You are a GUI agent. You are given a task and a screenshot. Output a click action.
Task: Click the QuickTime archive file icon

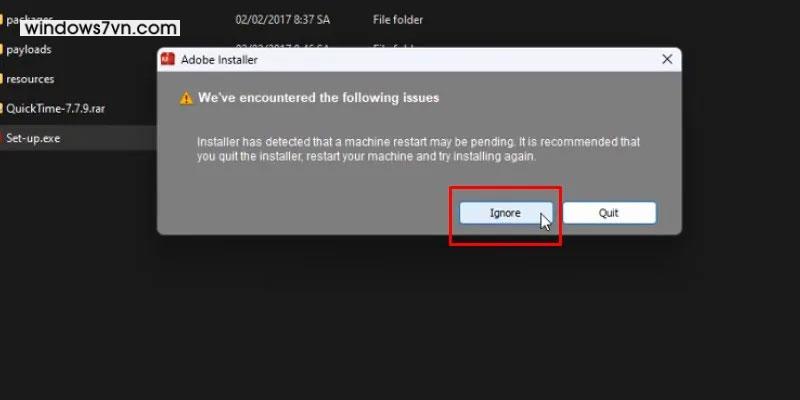(x=2, y=109)
